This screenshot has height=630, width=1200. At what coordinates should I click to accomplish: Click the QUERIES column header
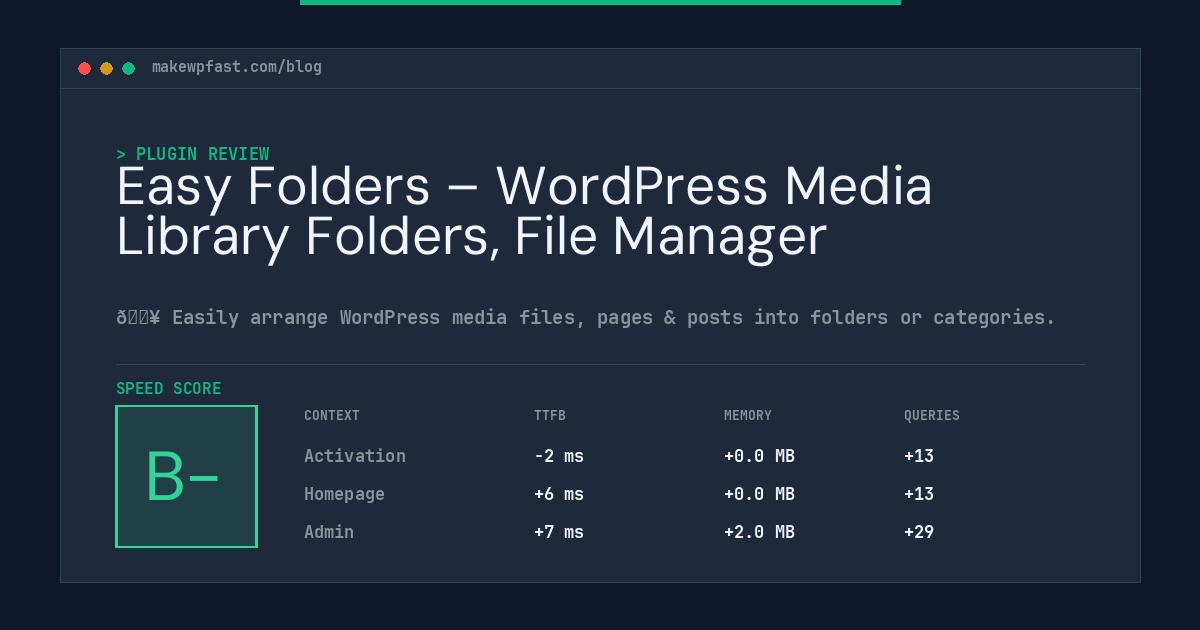click(932, 416)
